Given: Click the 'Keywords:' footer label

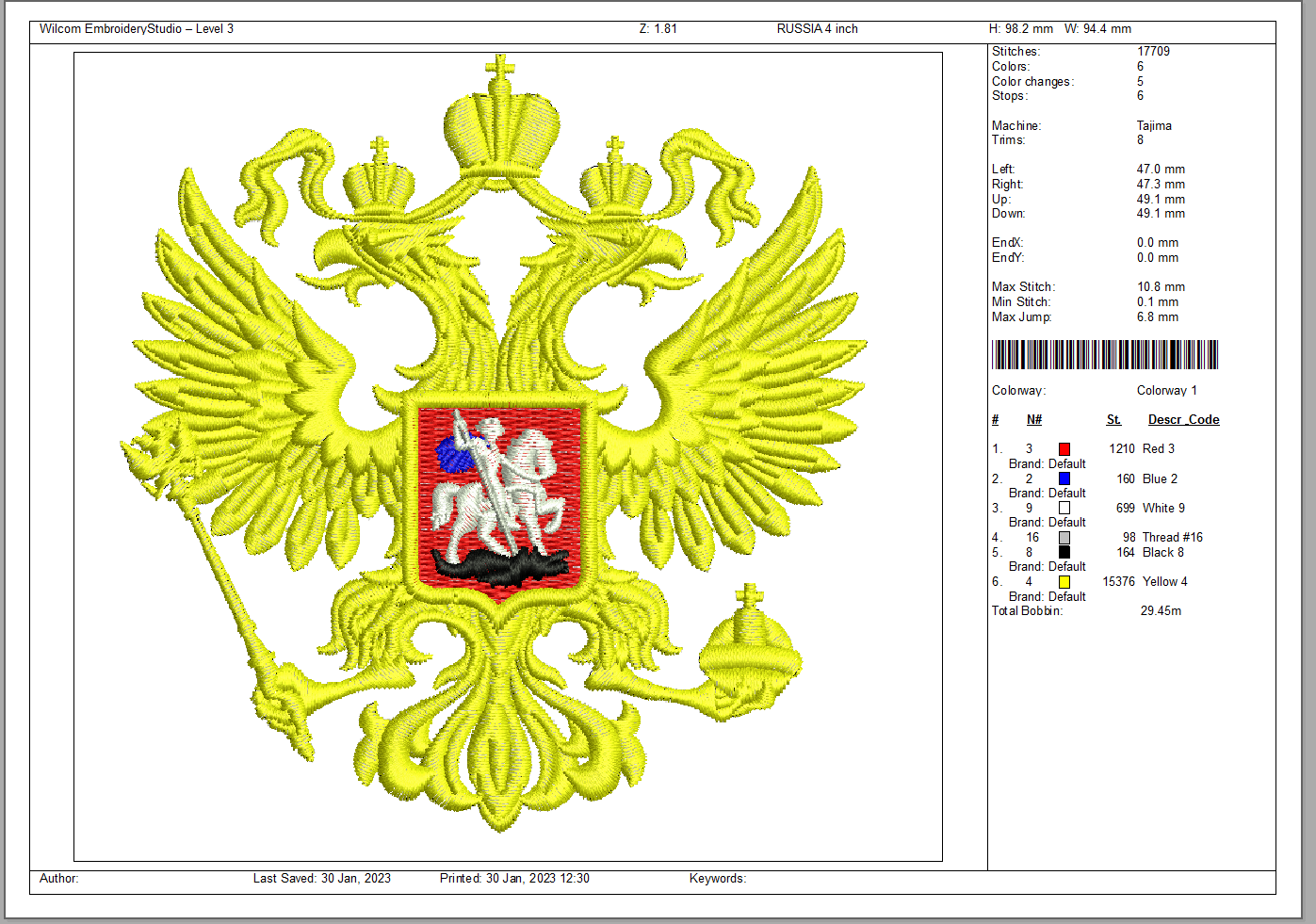Looking at the screenshot, I should pos(718,879).
